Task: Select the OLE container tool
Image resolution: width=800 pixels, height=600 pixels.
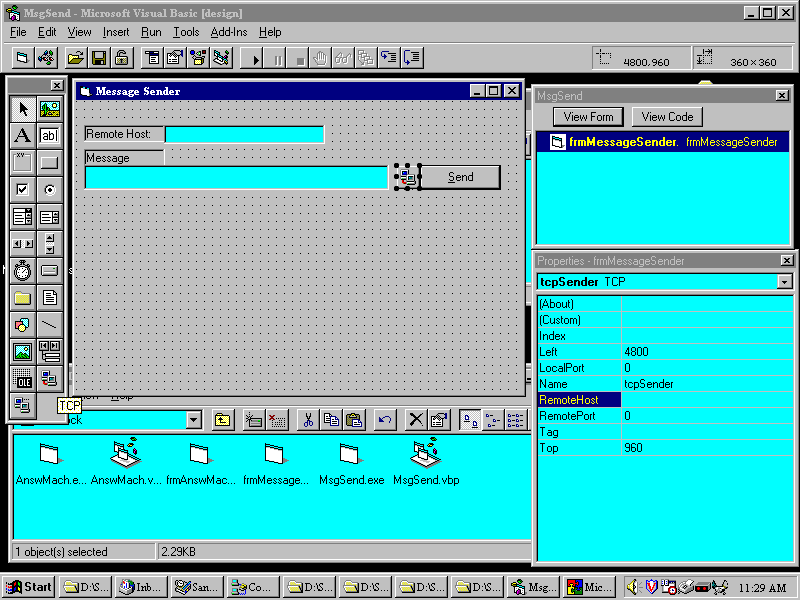Action: click(22, 379)
